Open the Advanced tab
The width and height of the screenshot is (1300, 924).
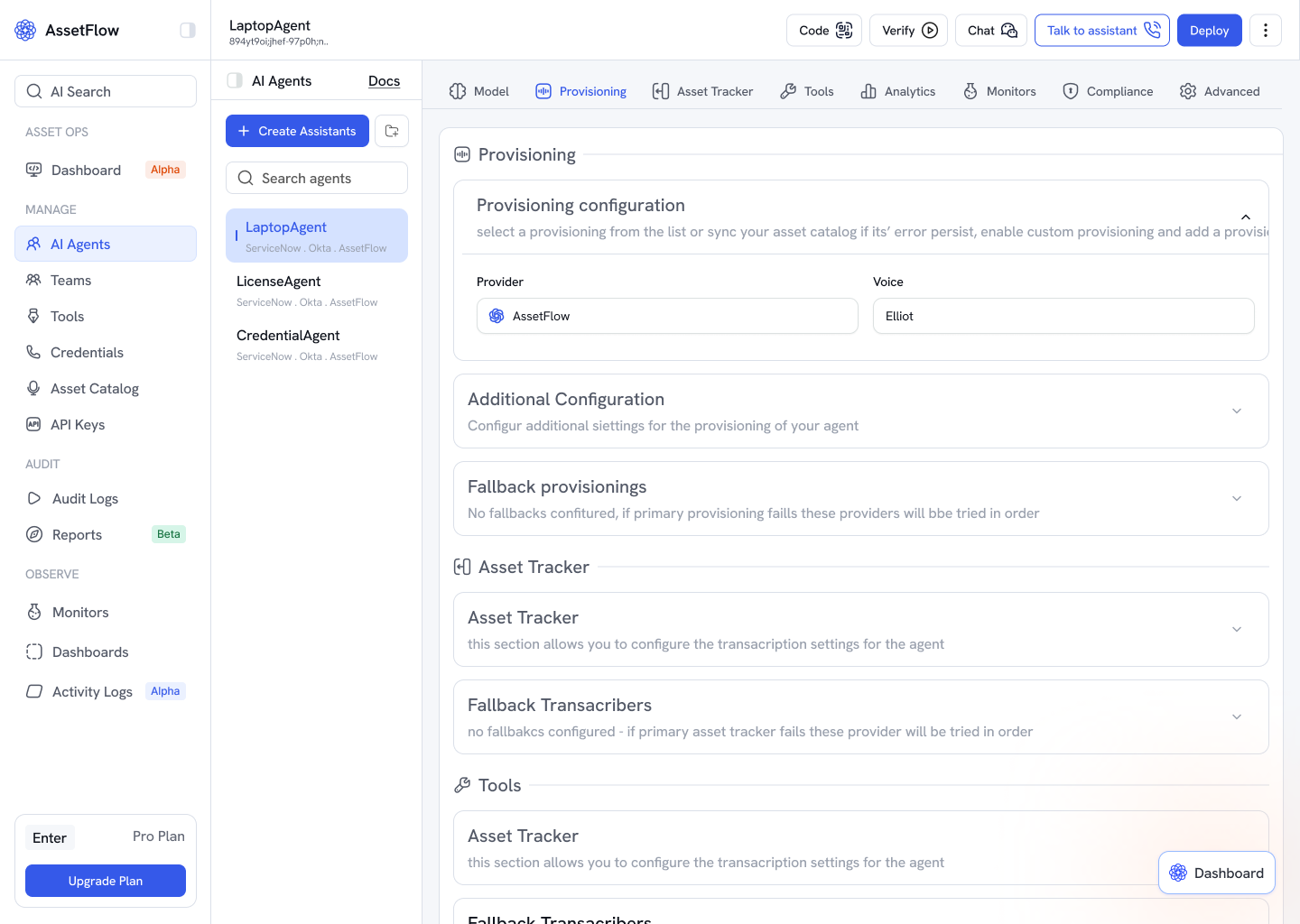(x=1220, y=91)
